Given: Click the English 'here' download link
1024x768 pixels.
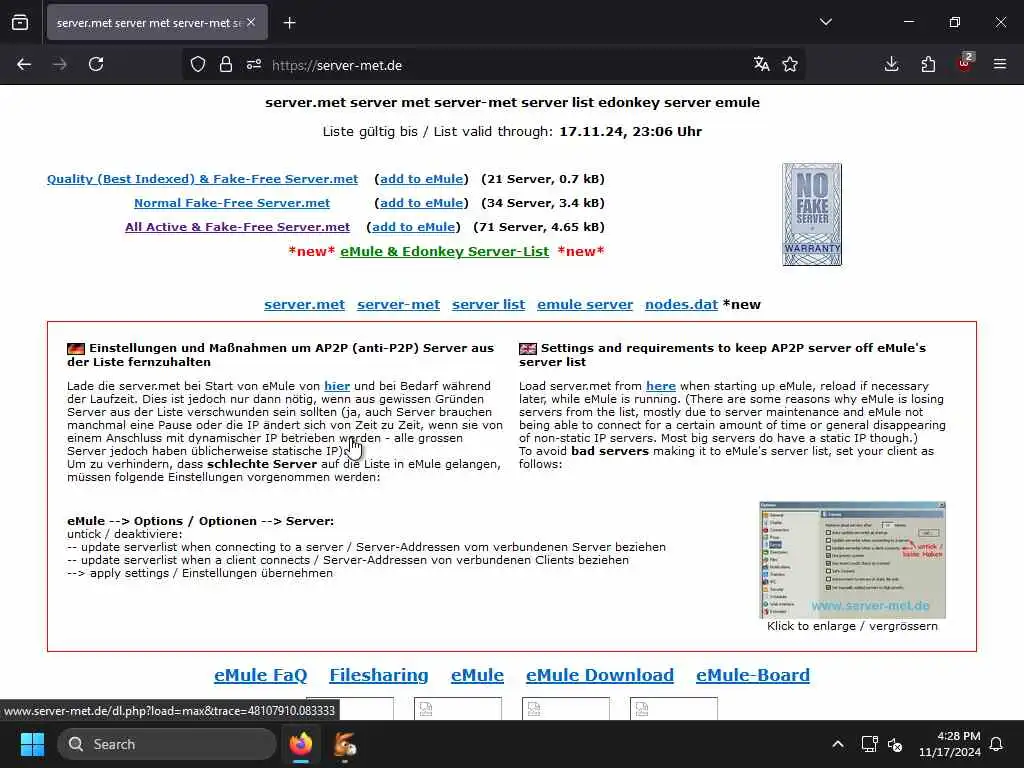Looking at the screenshot, I should pyautogui.click(x=661, y=386).
